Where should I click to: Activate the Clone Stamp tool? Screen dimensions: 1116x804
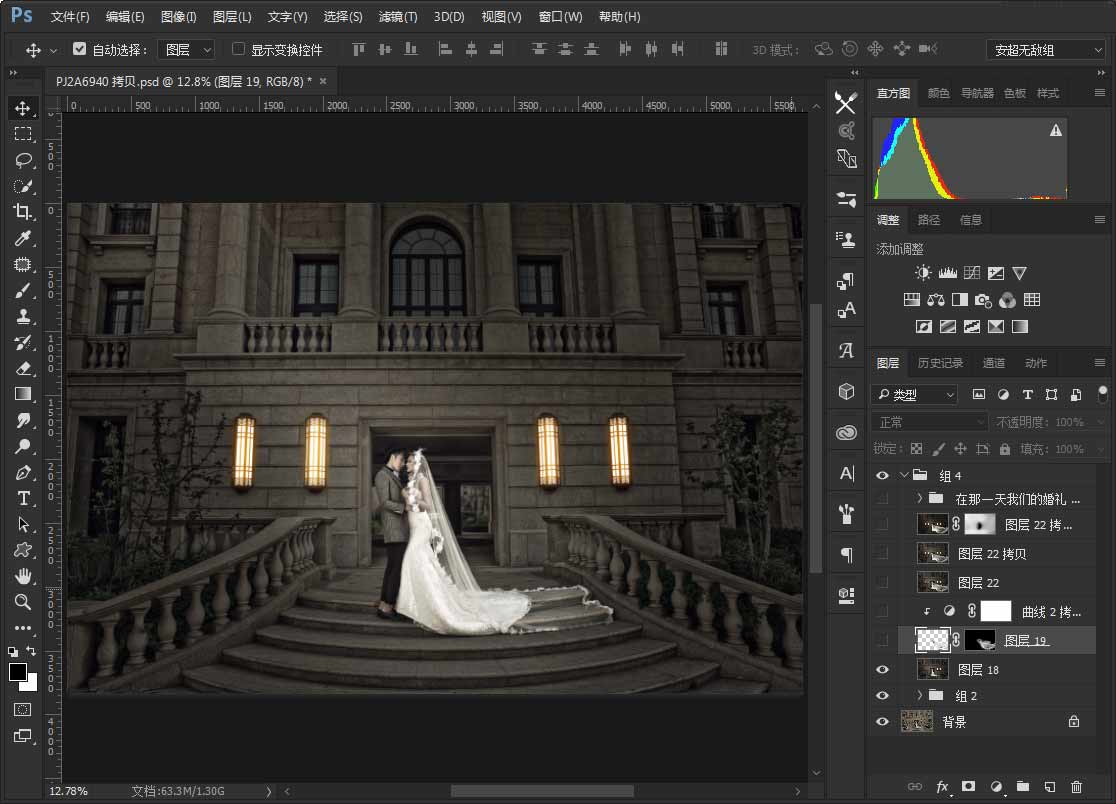pyautogui.click(x=24, y=316)
